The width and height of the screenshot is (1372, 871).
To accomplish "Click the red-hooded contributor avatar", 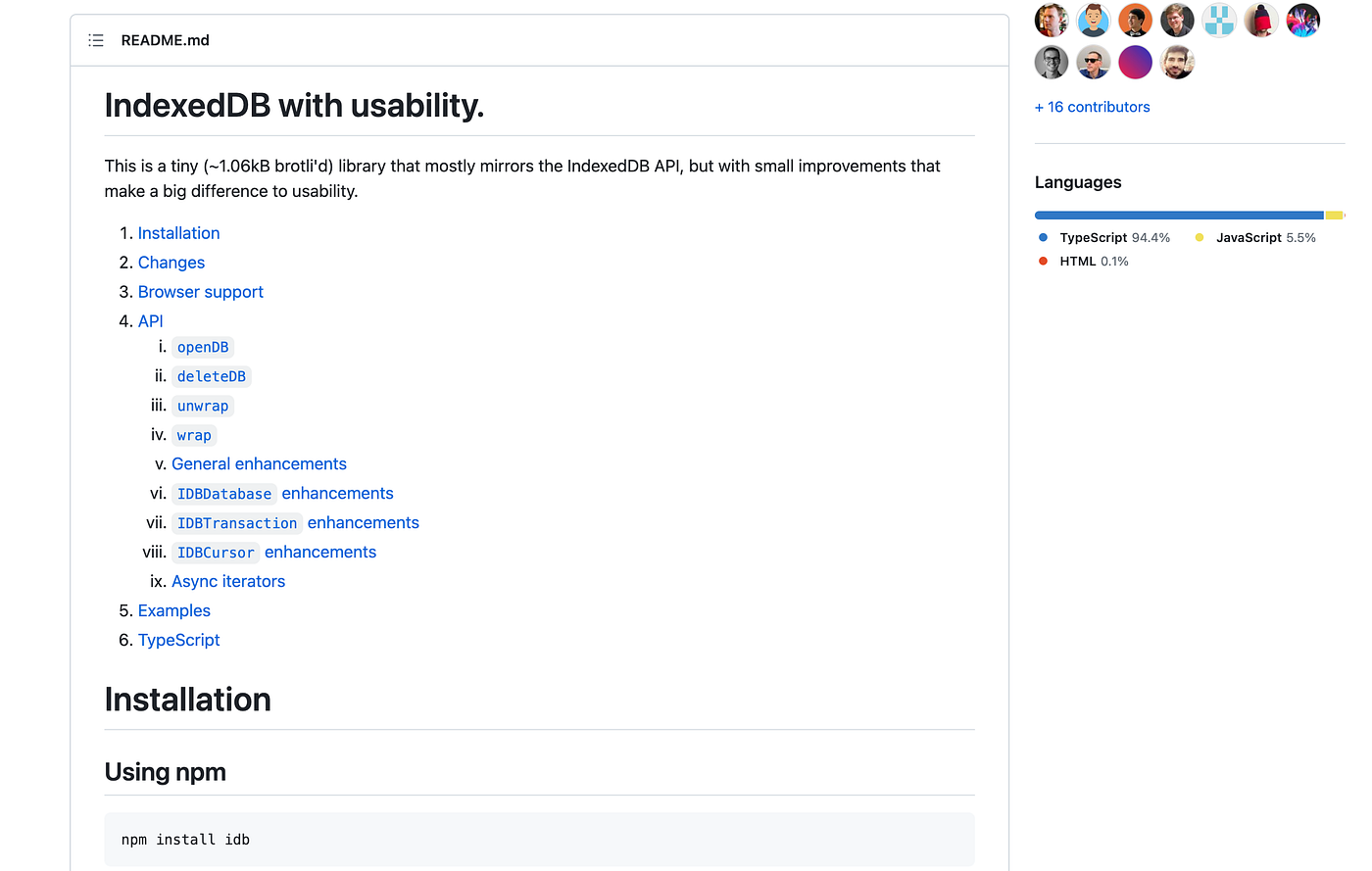I will tap(1260, 20).
